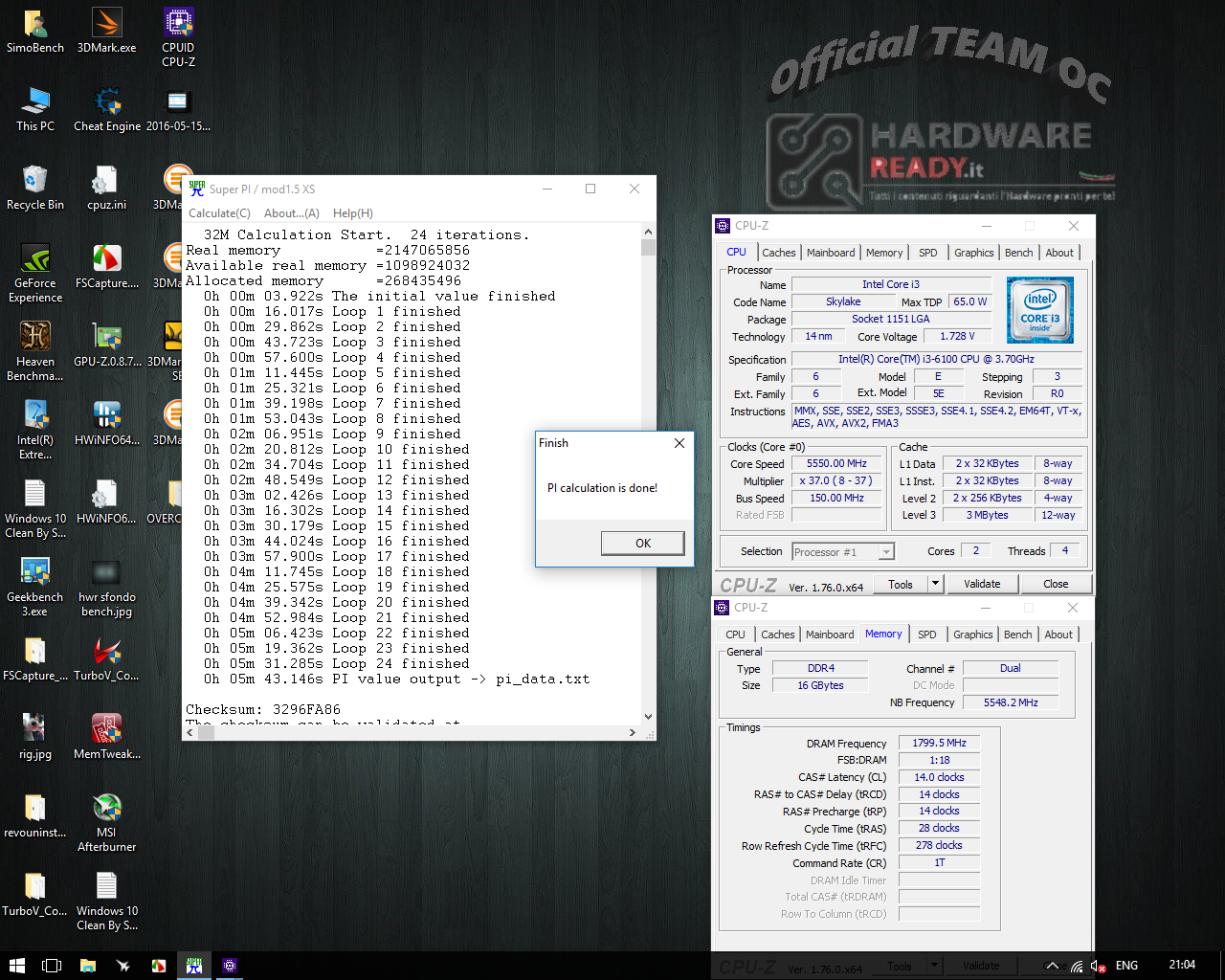
Task: Switch to Caches tab in lower CPU-Z
Action: click(x=777, y=635)
